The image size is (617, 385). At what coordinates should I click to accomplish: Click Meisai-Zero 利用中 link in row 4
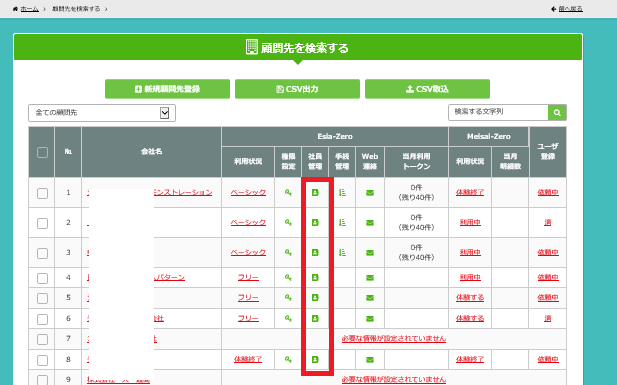470,278
